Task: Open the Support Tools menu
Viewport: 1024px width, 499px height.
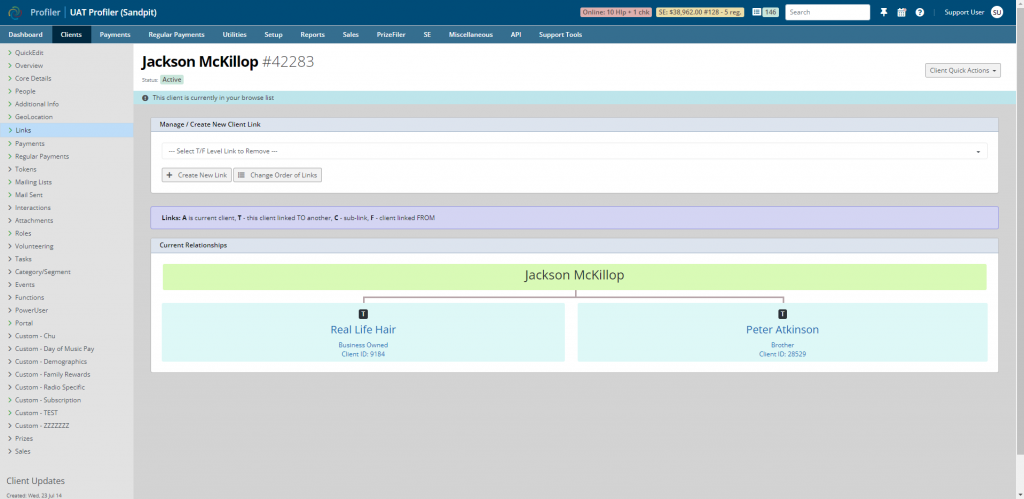Action: [560, 35]
